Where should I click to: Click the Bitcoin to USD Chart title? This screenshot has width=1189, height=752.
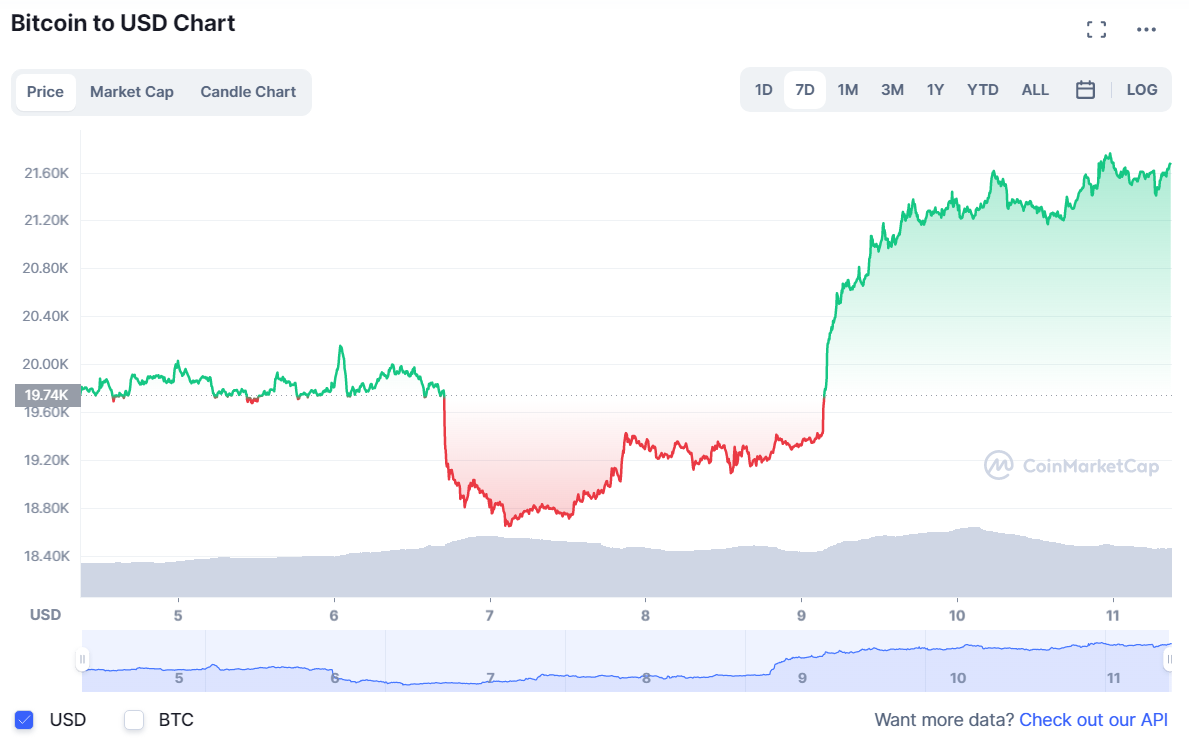pyautogui.click(x=122, y=22)
